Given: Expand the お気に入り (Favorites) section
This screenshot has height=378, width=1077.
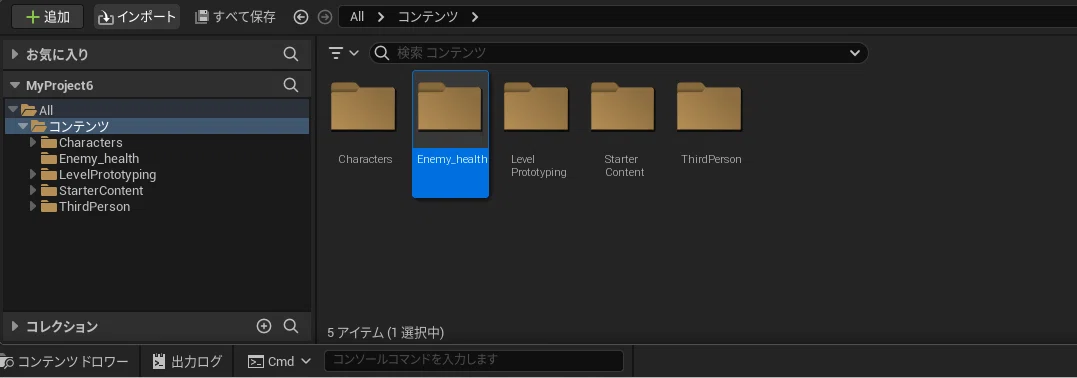Looking at the screenshot, I should 15,54.
